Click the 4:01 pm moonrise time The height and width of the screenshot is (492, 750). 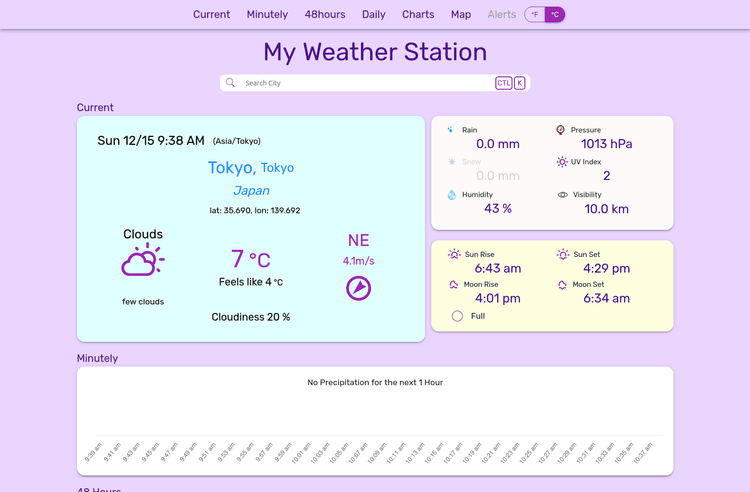click(x=498, y=298)
